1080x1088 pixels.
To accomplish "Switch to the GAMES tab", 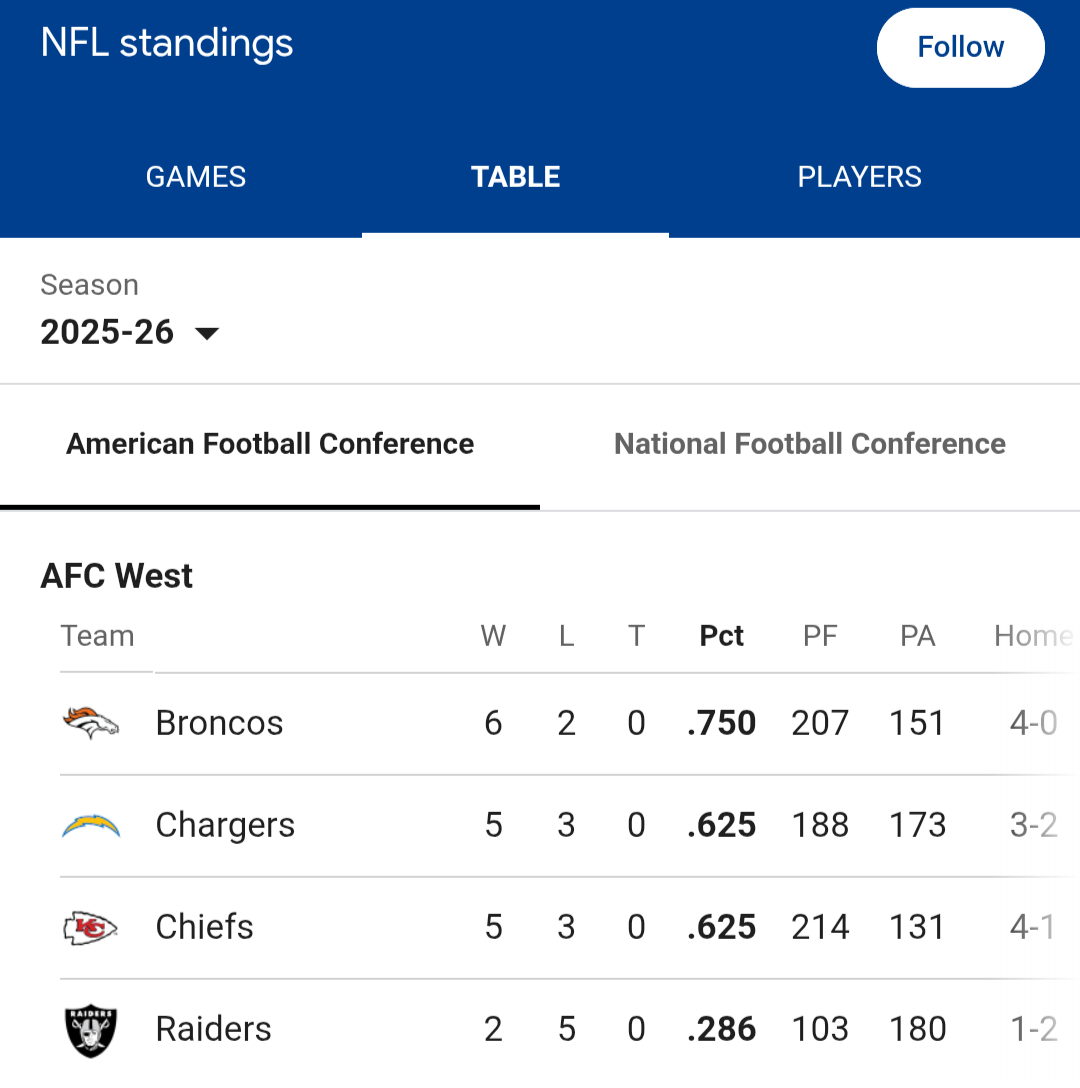I will pyautogui.click(x=196, y=177).
